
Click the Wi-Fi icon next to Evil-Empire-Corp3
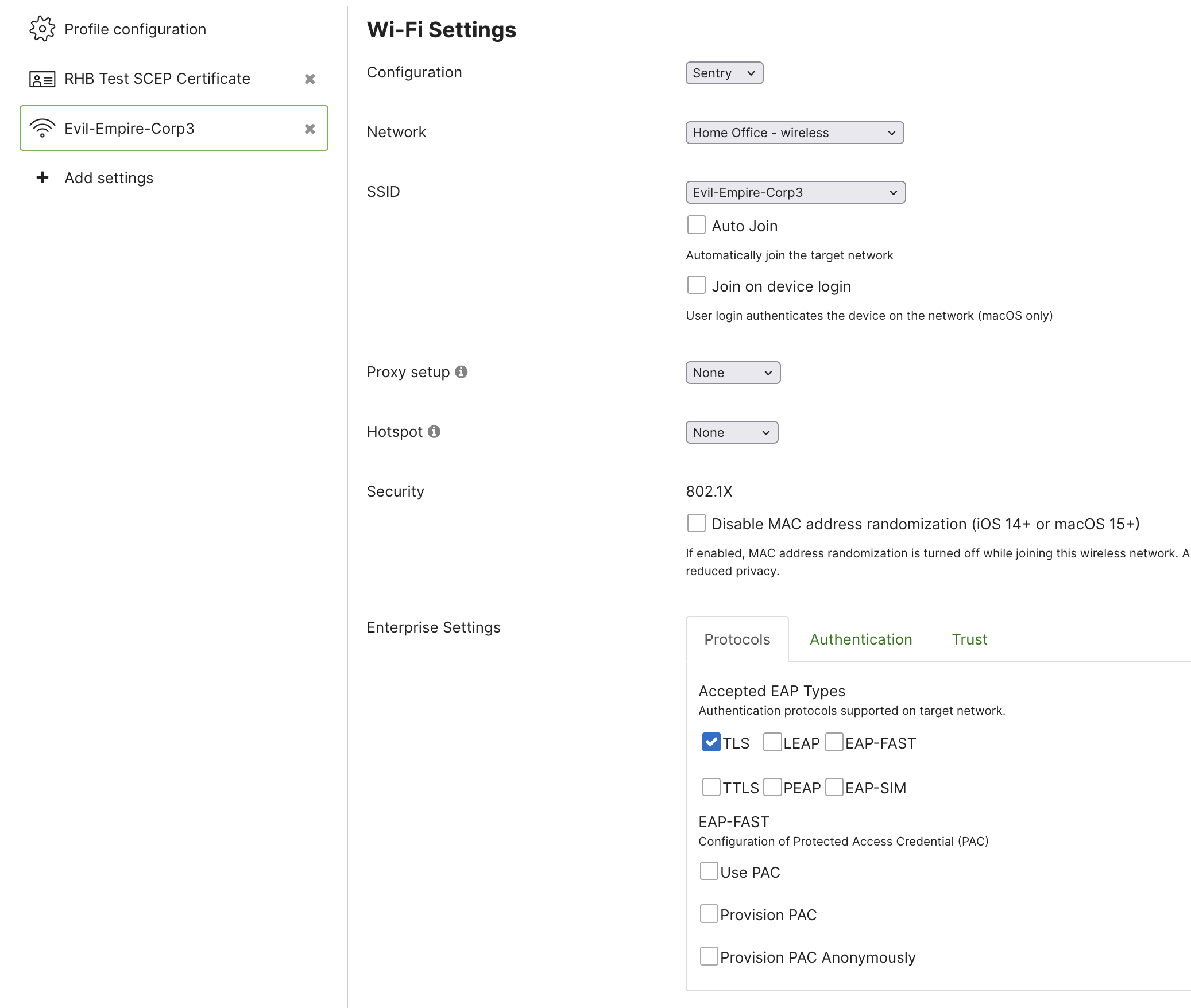point(42,128)
